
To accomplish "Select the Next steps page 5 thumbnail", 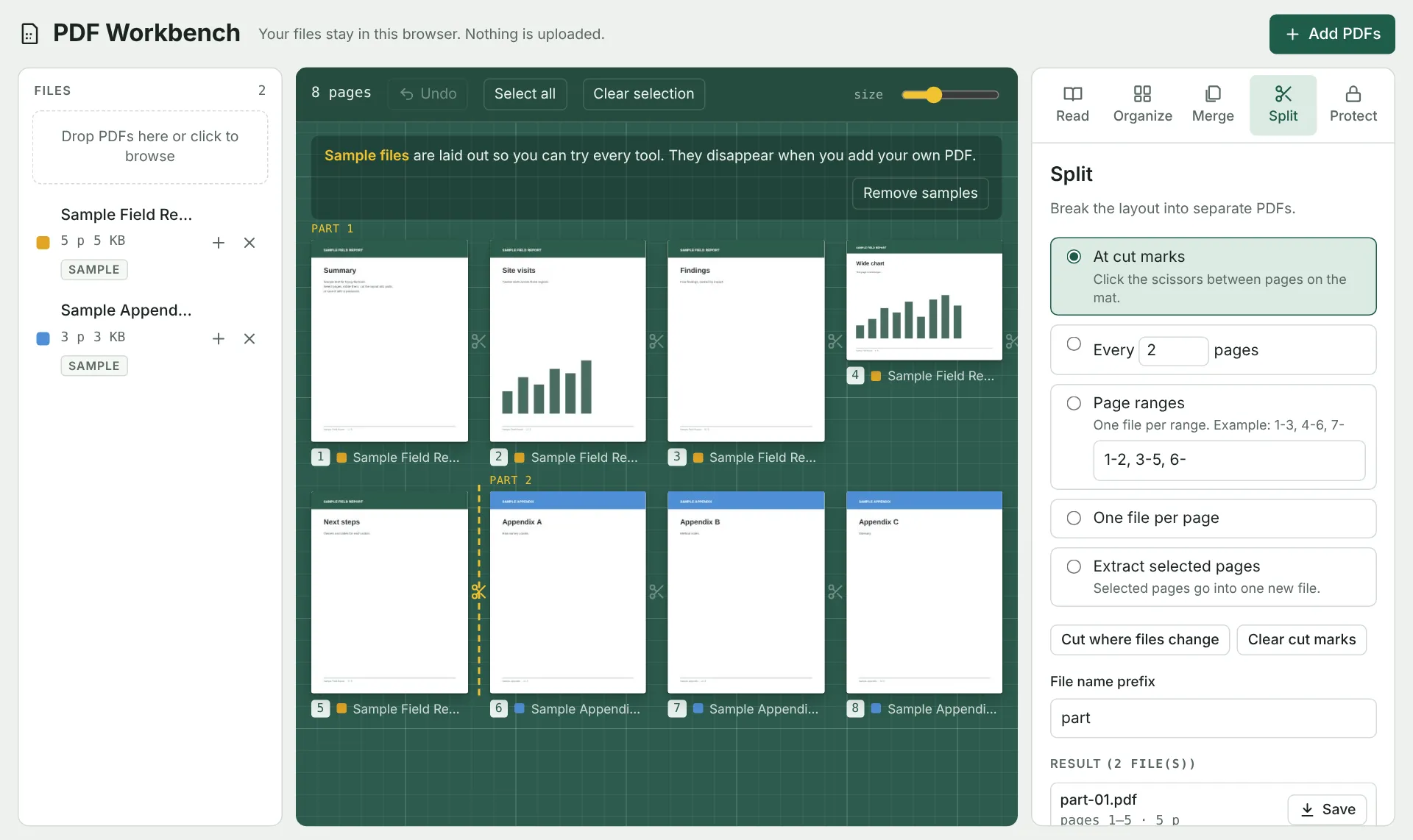I will click(x=389, y=592).
